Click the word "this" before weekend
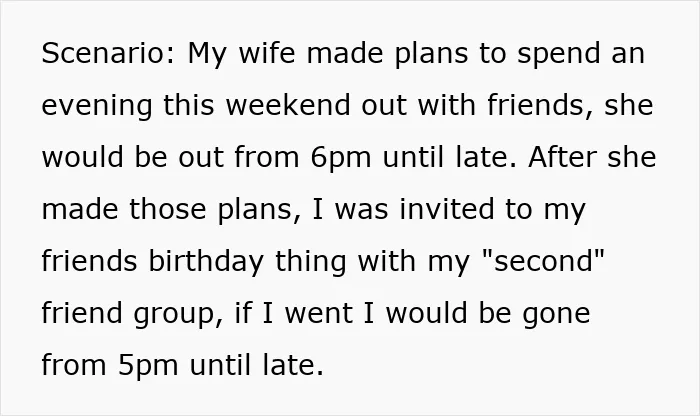700x416 pixels. pos(188,104)
